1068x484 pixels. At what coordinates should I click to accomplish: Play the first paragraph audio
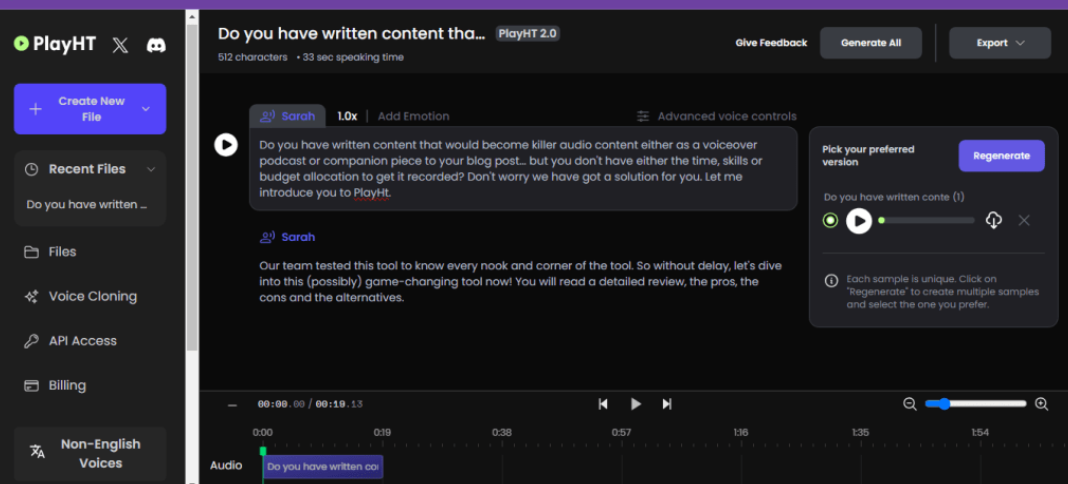point(226,144)
